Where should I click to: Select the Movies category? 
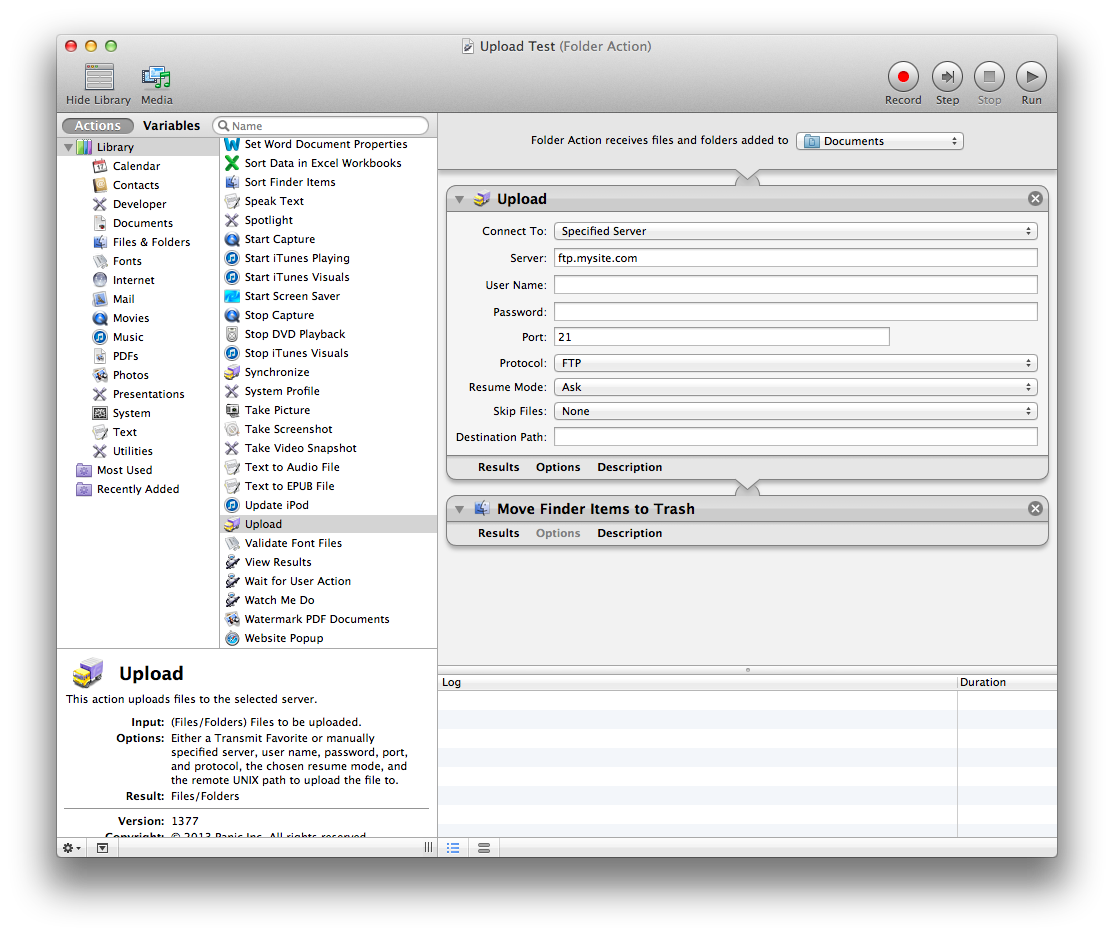pyautogui.click(x=131, y=318)
